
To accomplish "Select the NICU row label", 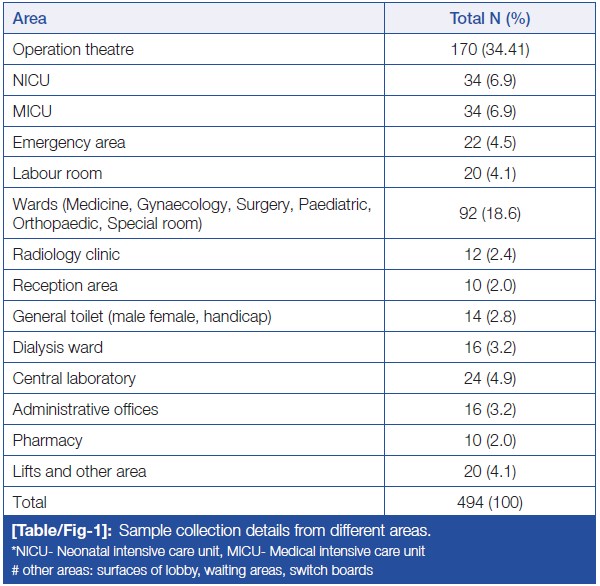I will tap(32, 80).
